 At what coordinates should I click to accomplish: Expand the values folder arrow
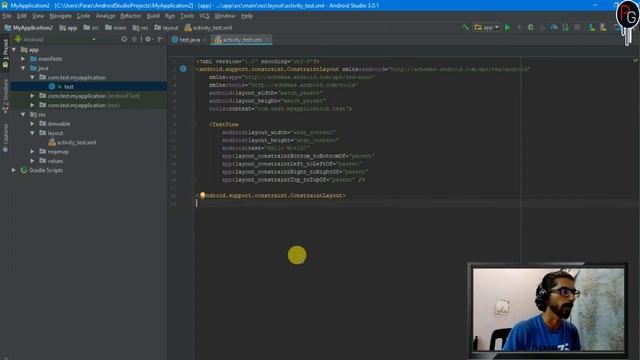[x=33, y=161]
